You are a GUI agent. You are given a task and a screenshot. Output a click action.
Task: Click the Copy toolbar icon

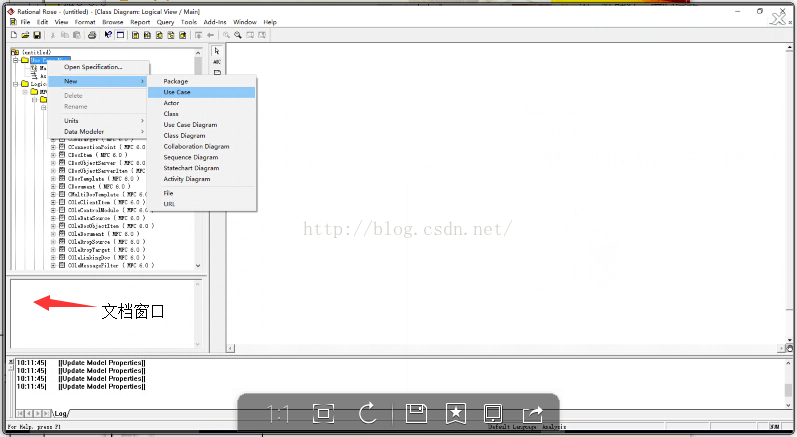(65, 35)
